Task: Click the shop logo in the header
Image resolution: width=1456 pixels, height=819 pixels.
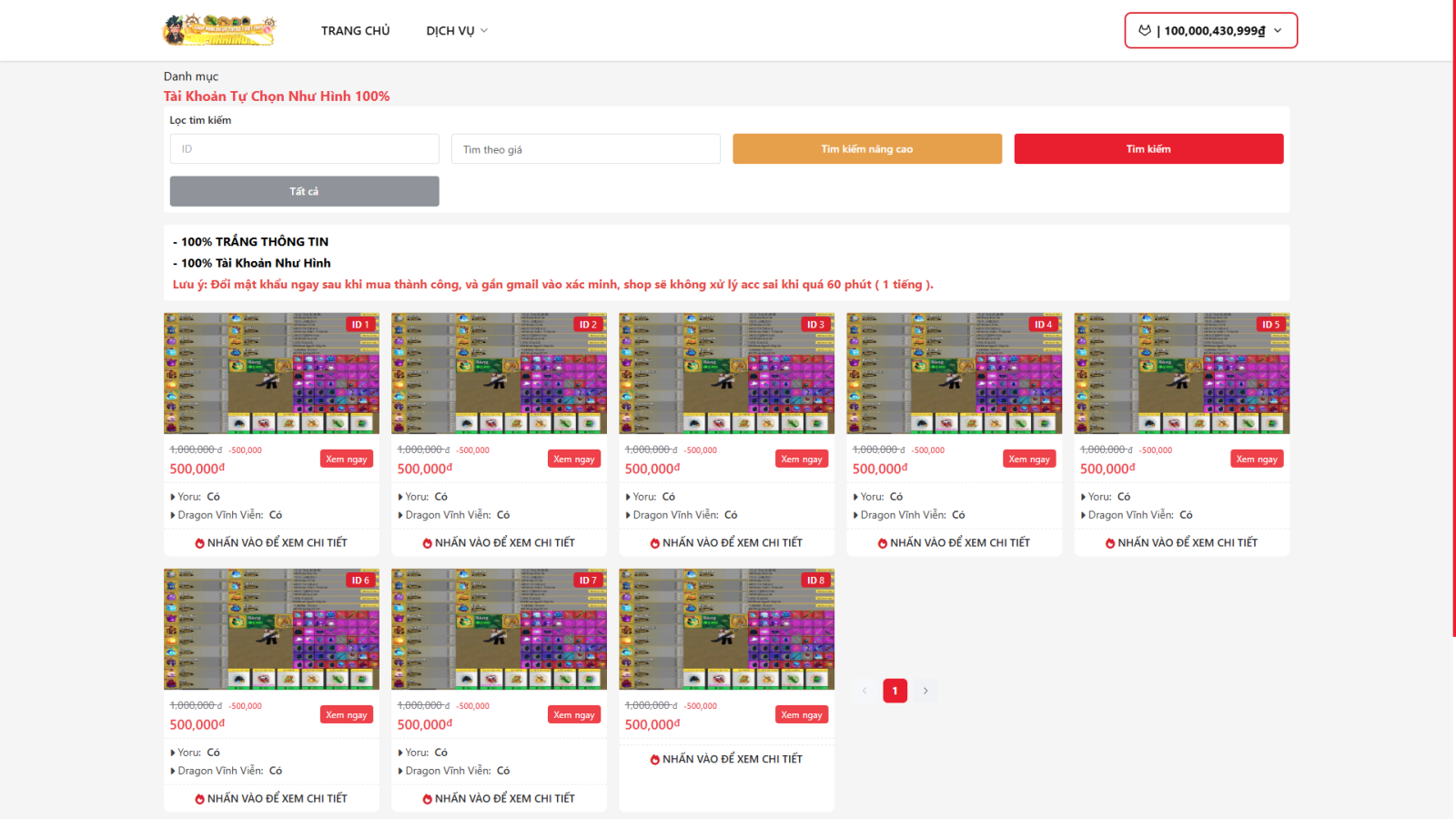Action: point(219,30)
